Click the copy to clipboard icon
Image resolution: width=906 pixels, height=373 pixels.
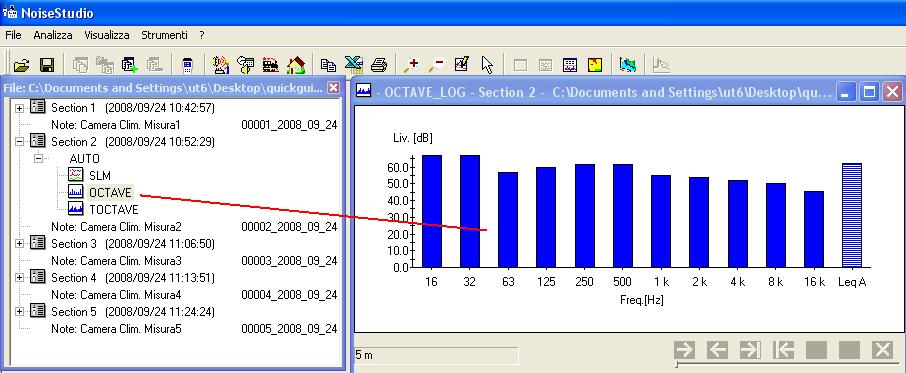tap(328, 65)
